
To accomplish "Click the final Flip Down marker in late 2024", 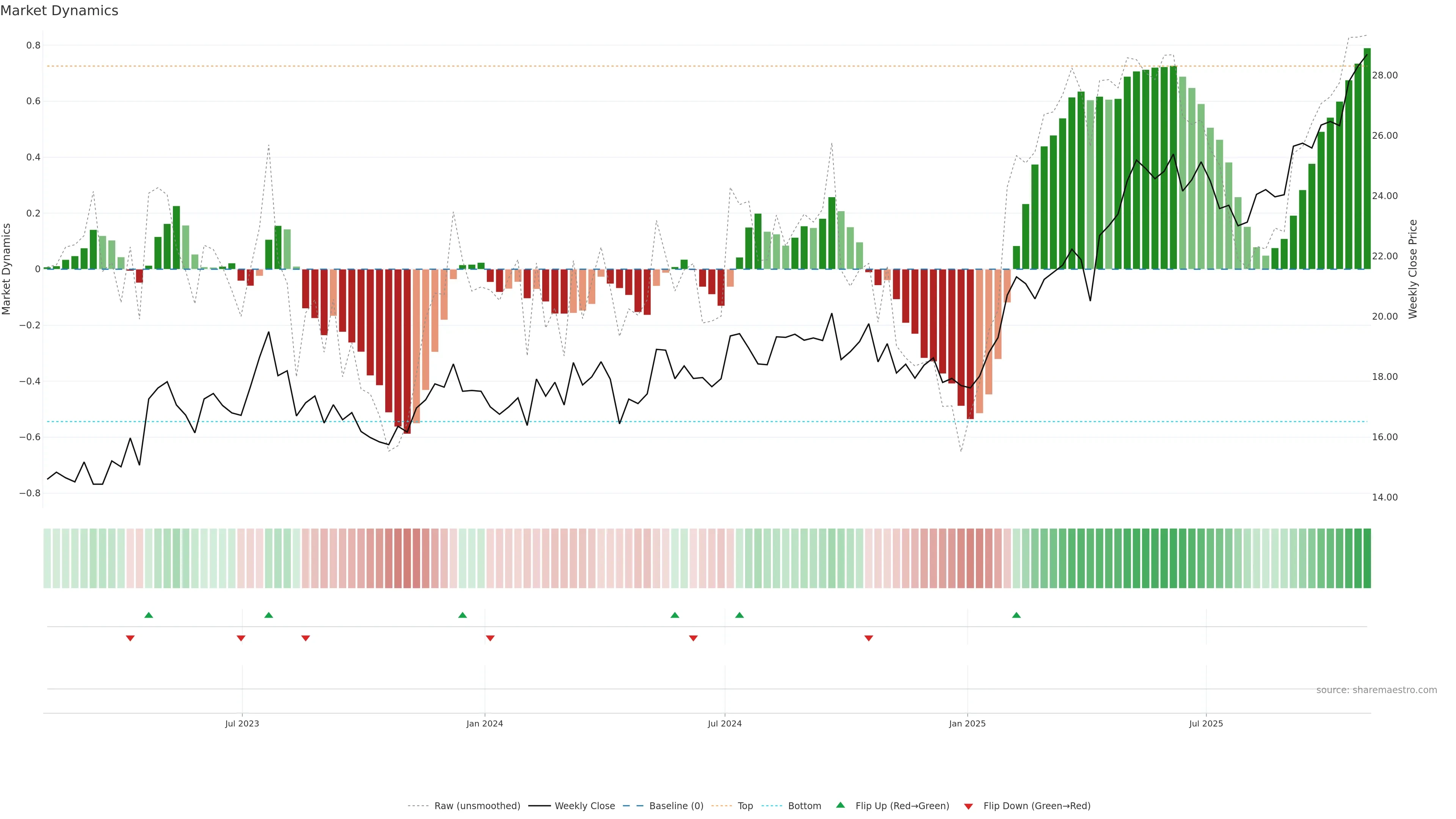I will point(869,638).
